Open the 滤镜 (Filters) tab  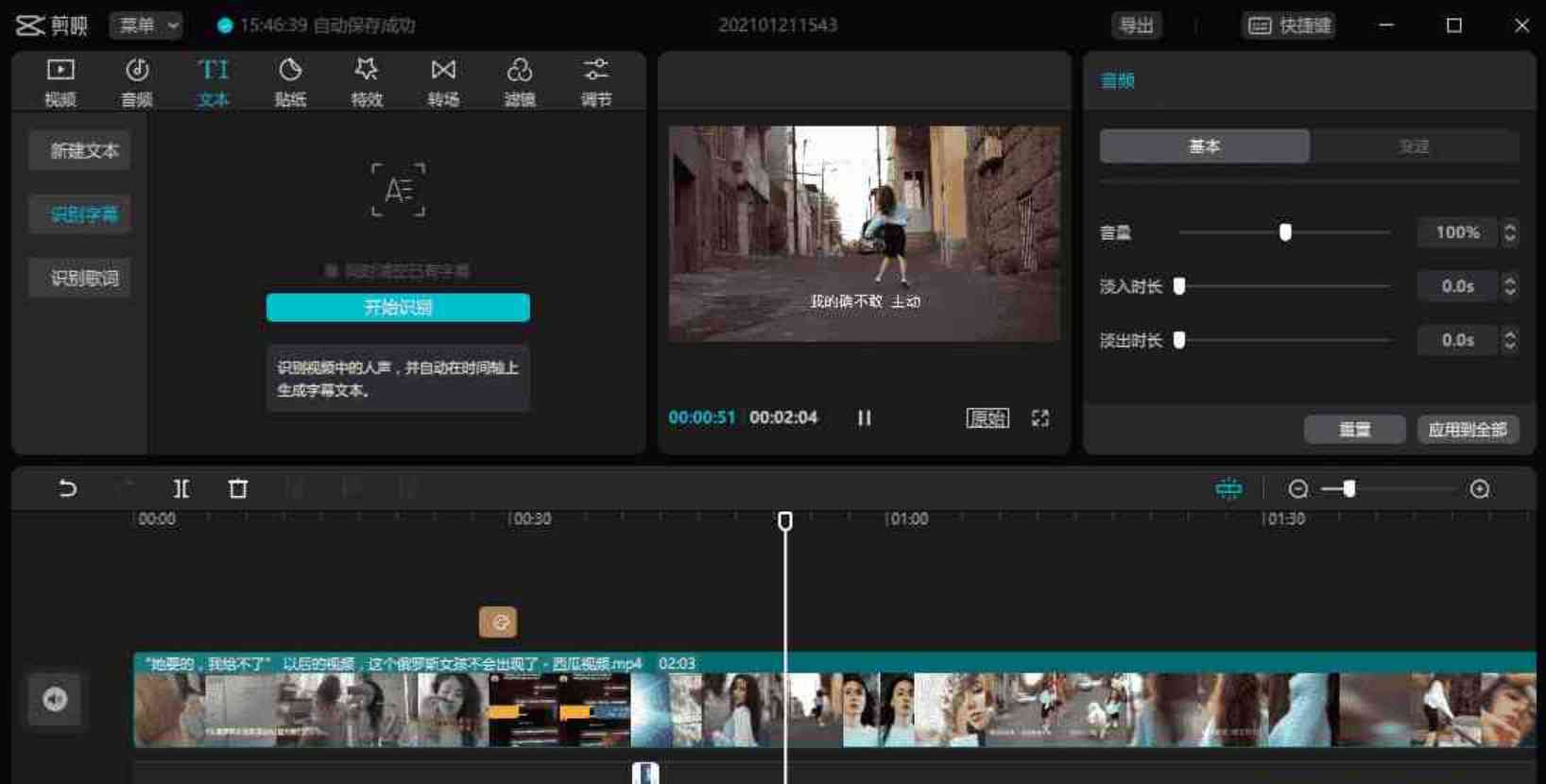pos(520,82)
